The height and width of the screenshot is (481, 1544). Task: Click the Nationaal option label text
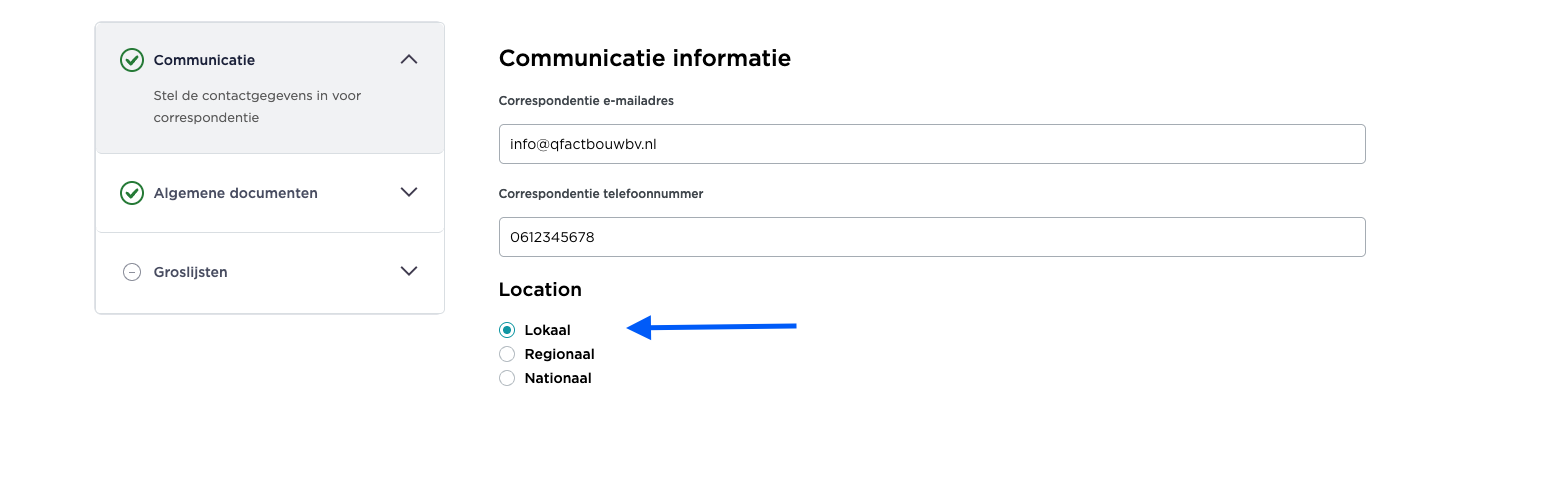[x=558, y=378]
